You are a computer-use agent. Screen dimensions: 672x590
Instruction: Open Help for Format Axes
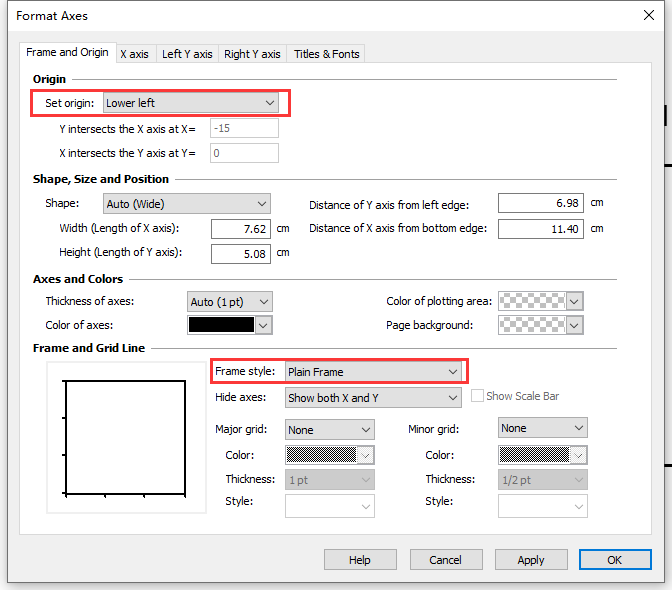[359, 560]
